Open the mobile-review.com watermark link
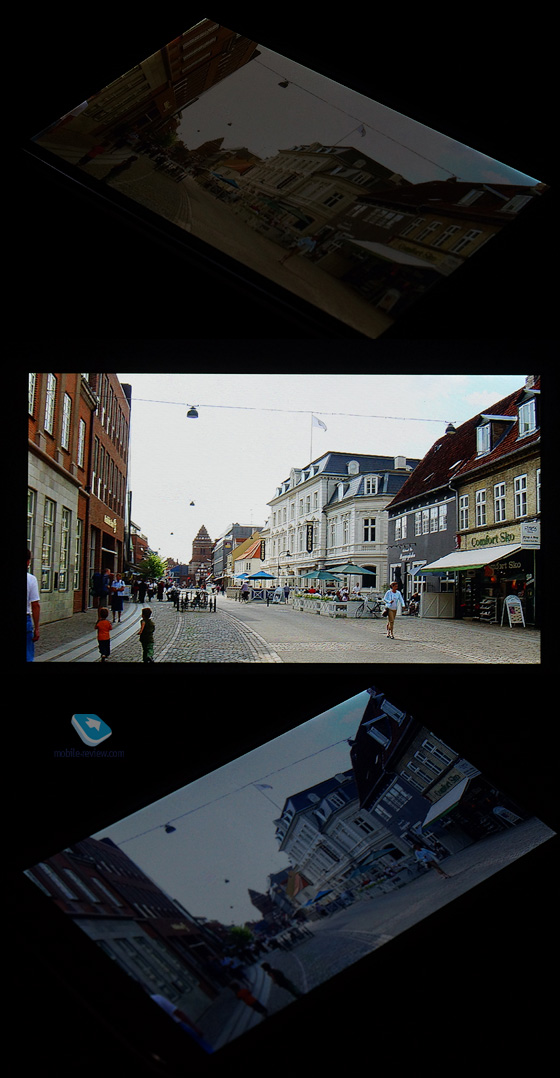This screenshot has height=1078, width=560. point(89,753)
